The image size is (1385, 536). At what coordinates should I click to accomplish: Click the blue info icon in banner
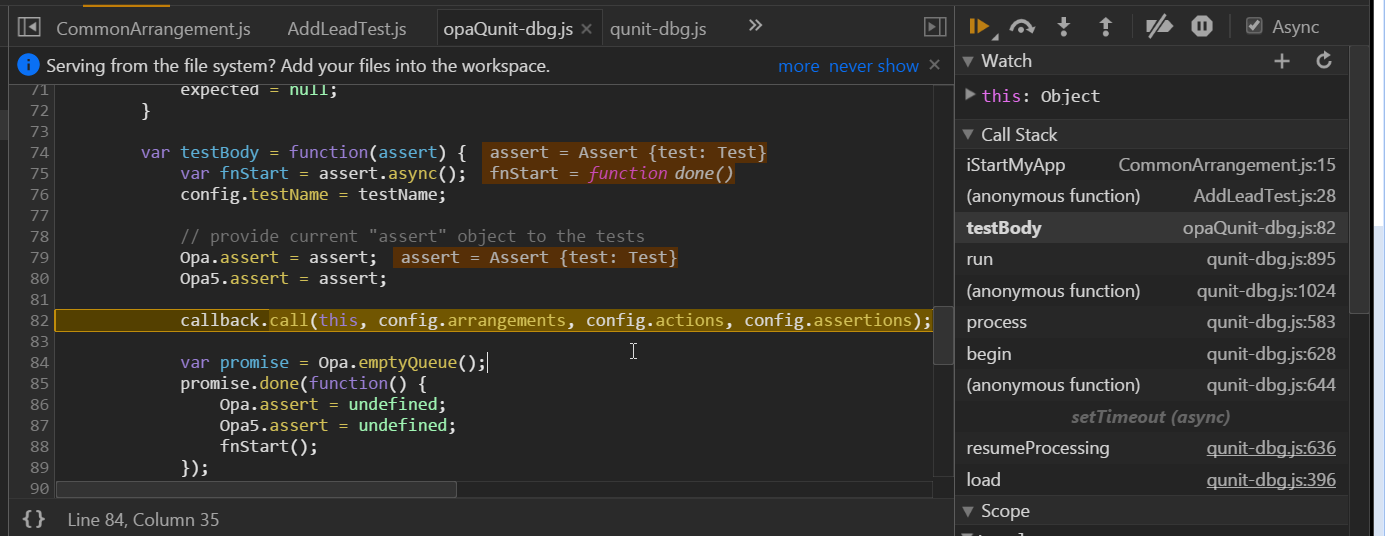(29, 66)
